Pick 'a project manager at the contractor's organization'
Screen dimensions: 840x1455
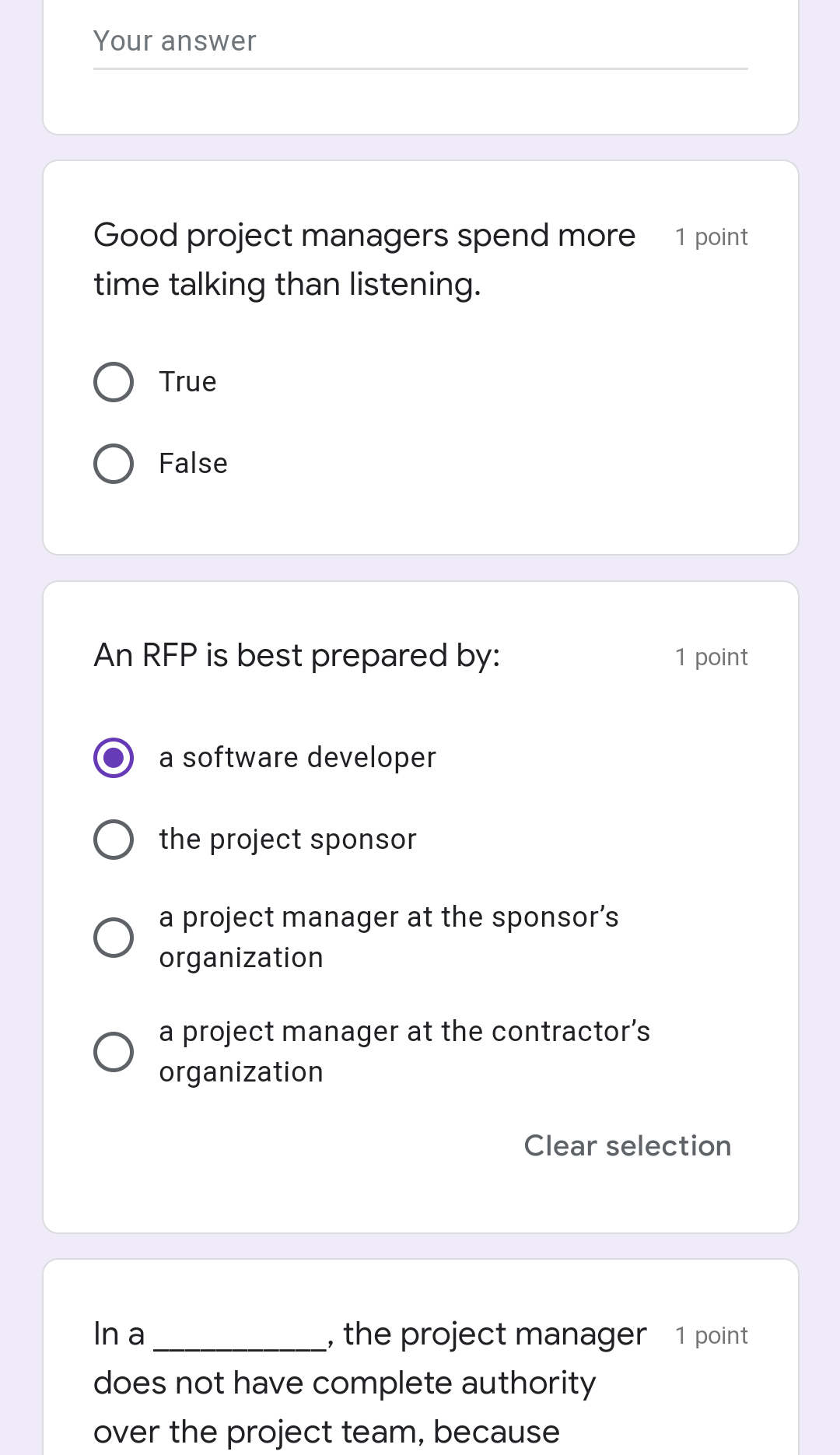[114, 1053]
